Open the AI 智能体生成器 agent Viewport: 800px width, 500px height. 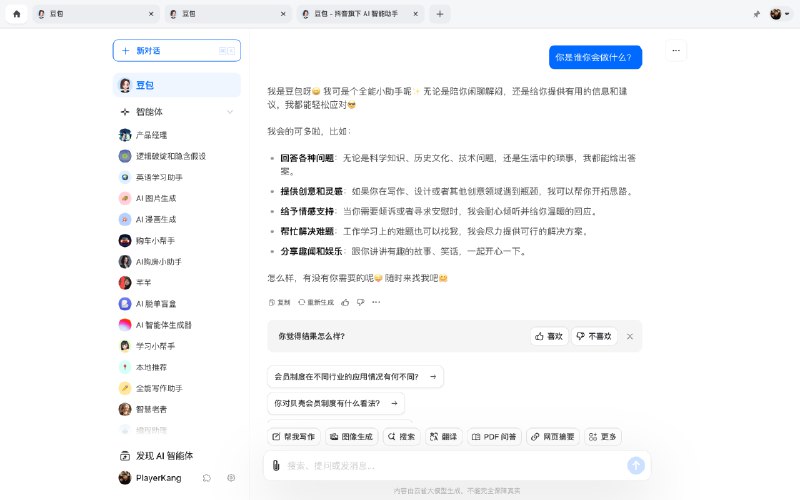(x=177, y=324)
